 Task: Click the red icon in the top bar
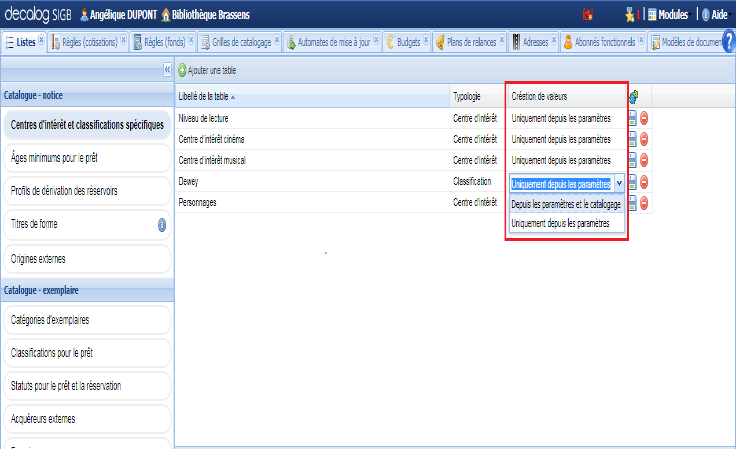click(x=589, y=15)
